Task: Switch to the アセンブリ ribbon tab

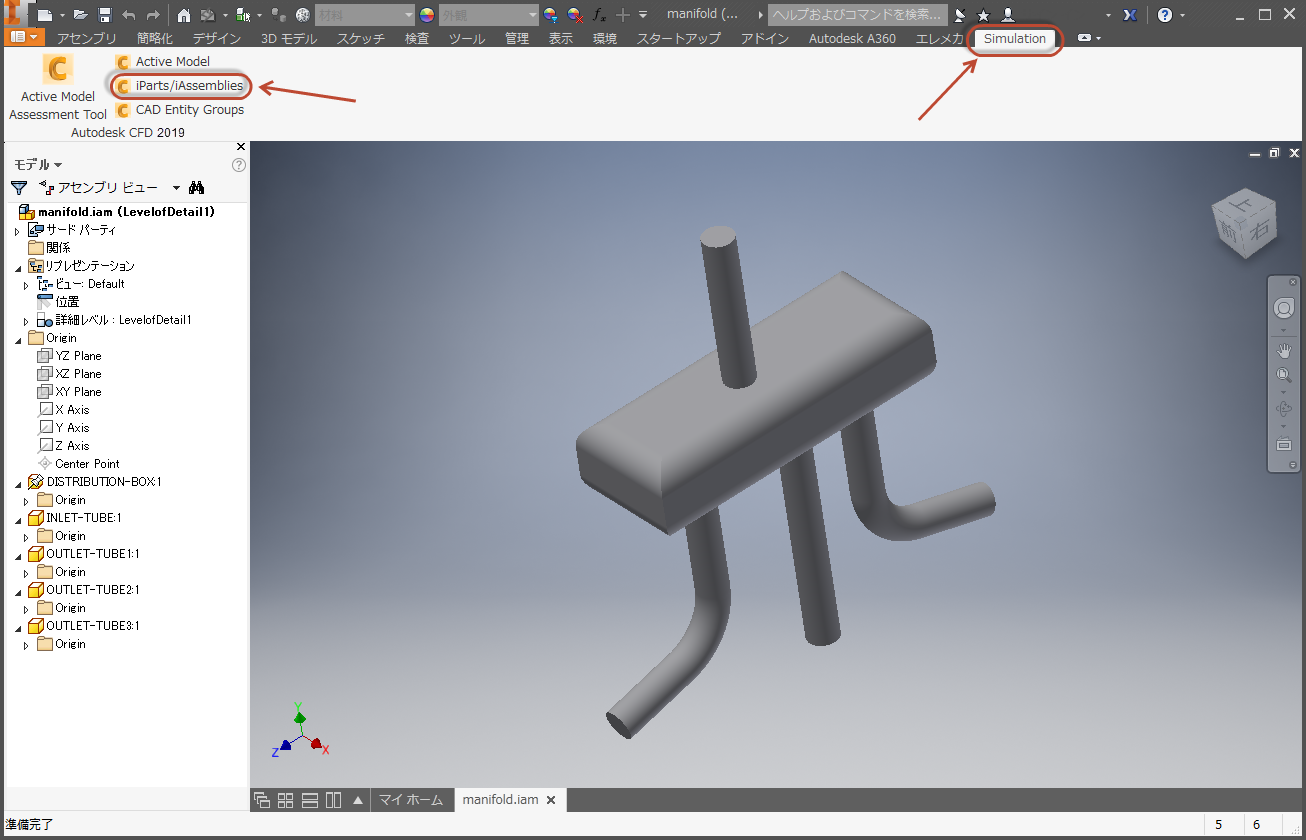Action: click(x=87, y=39)
